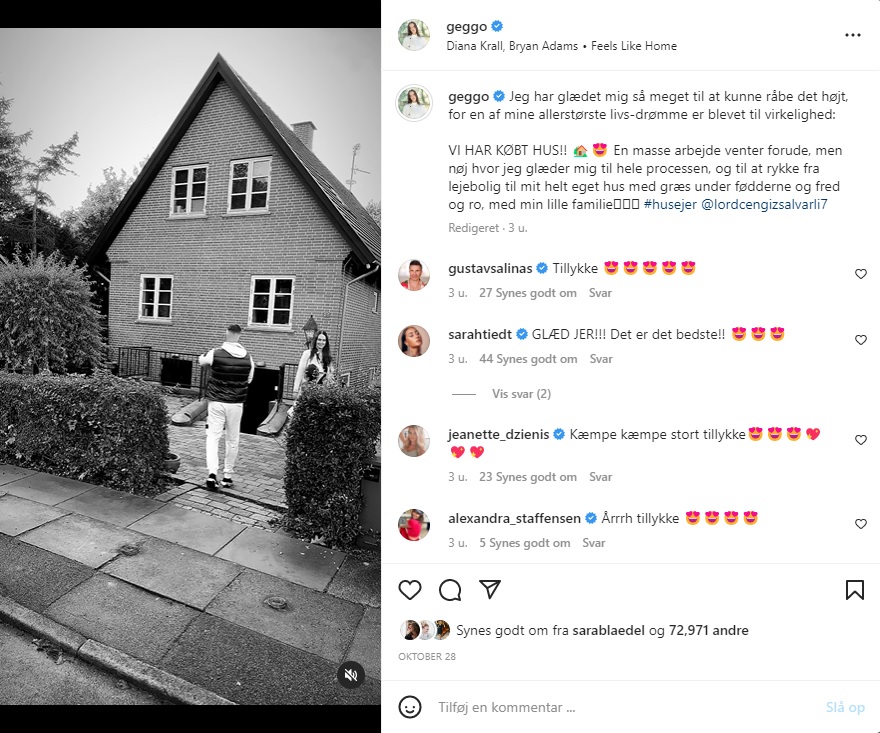Save the post with the bookmark icon

click(x=855, y=590)
